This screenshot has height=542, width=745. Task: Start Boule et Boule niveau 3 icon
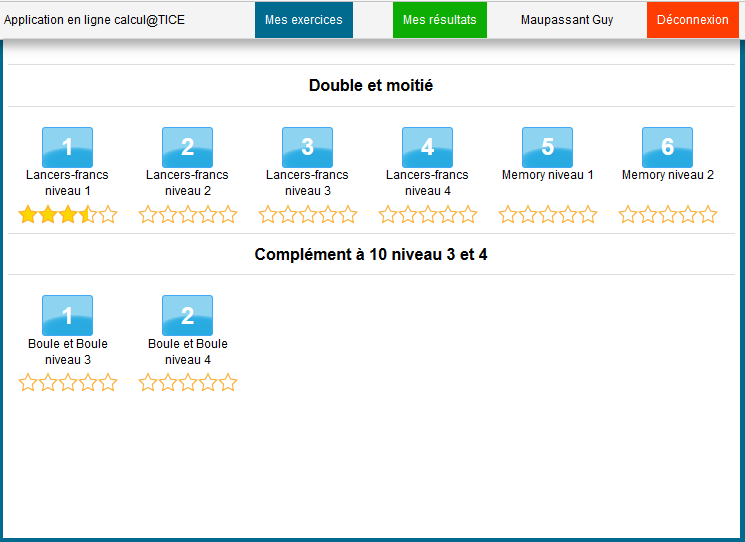point(67,315)
